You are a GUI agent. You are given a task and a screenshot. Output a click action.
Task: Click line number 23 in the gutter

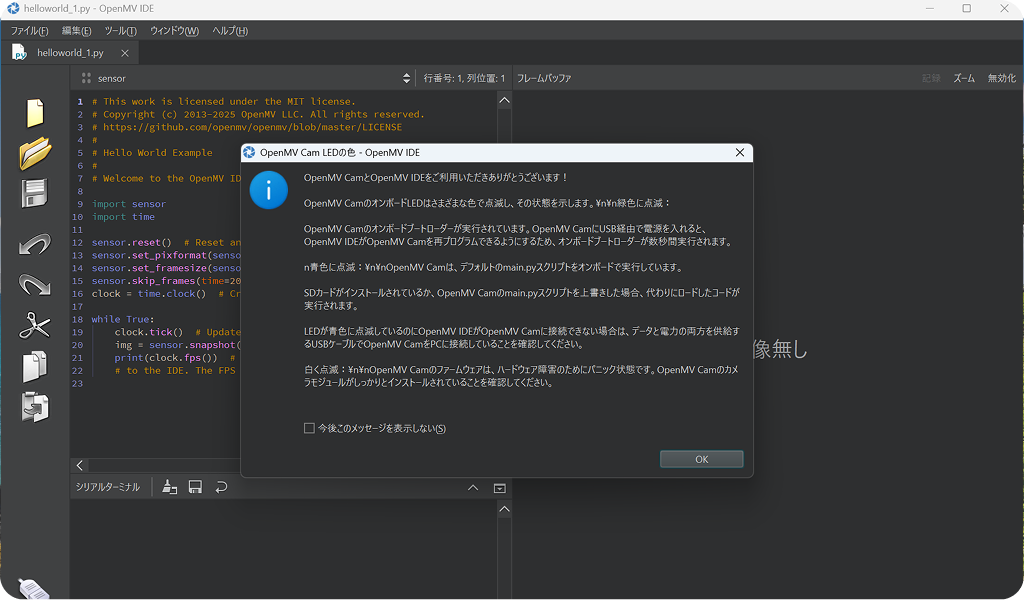pyautogui.click(x=78, y=383)
